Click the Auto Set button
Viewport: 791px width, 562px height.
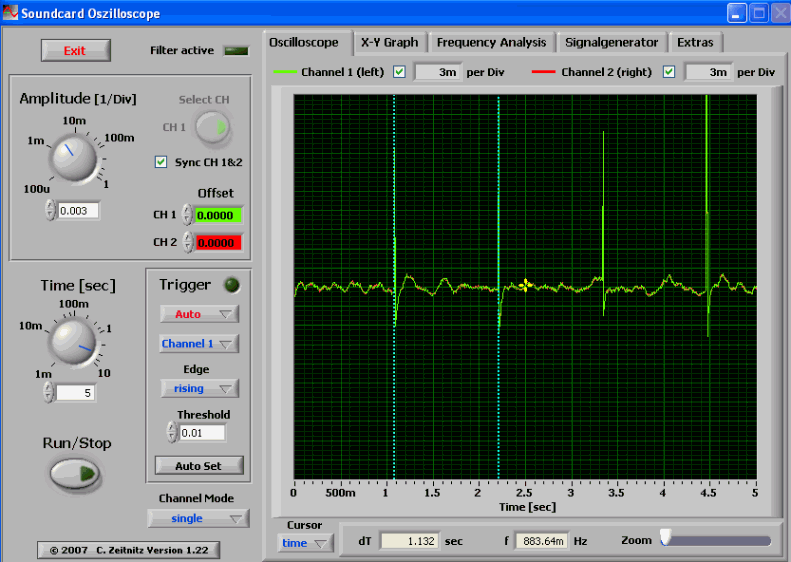pyautogui.click(x=199, y=466)
